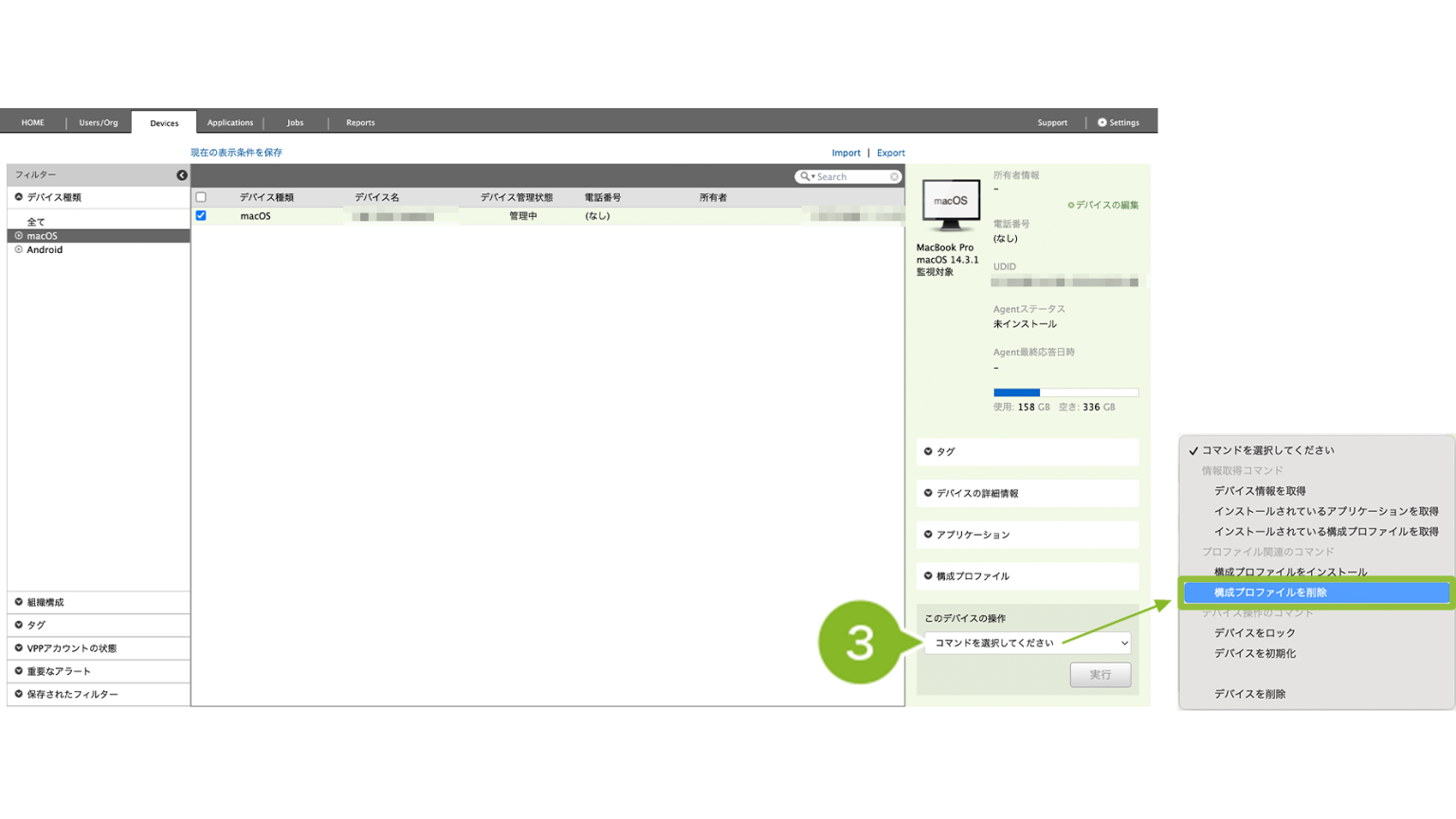
Task: Expand the デバイスの詳細情報 section
Action: [x=1028, y=494]
